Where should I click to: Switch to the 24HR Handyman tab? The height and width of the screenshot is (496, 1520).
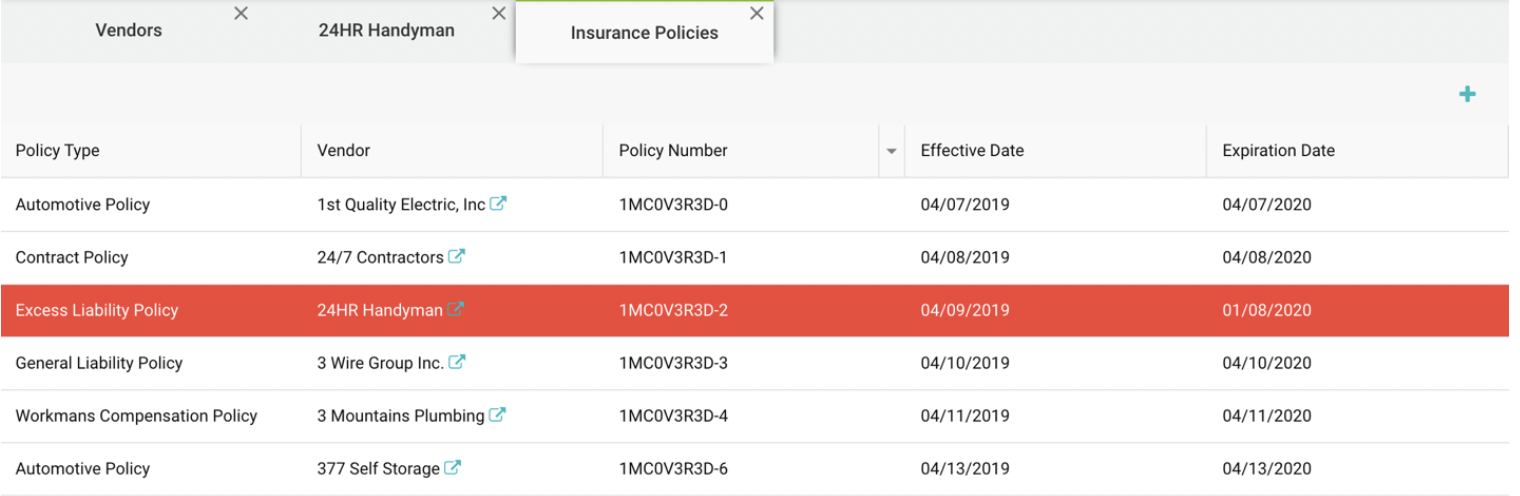coord(386,30)
